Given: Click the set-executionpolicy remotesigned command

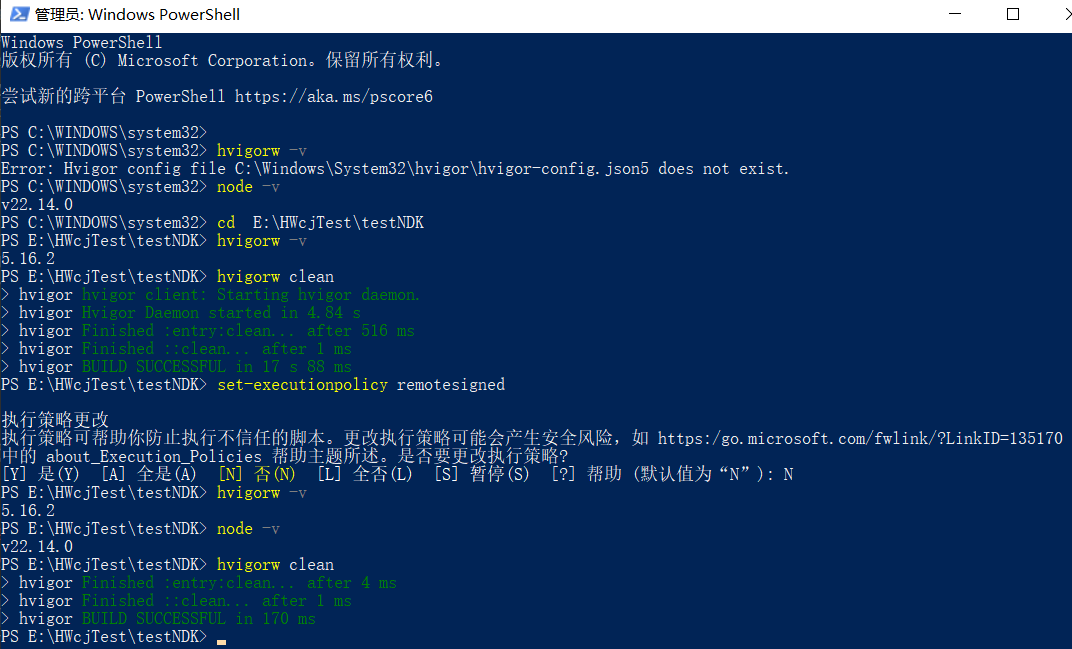Looking at the screenshot, I should 361,384.
